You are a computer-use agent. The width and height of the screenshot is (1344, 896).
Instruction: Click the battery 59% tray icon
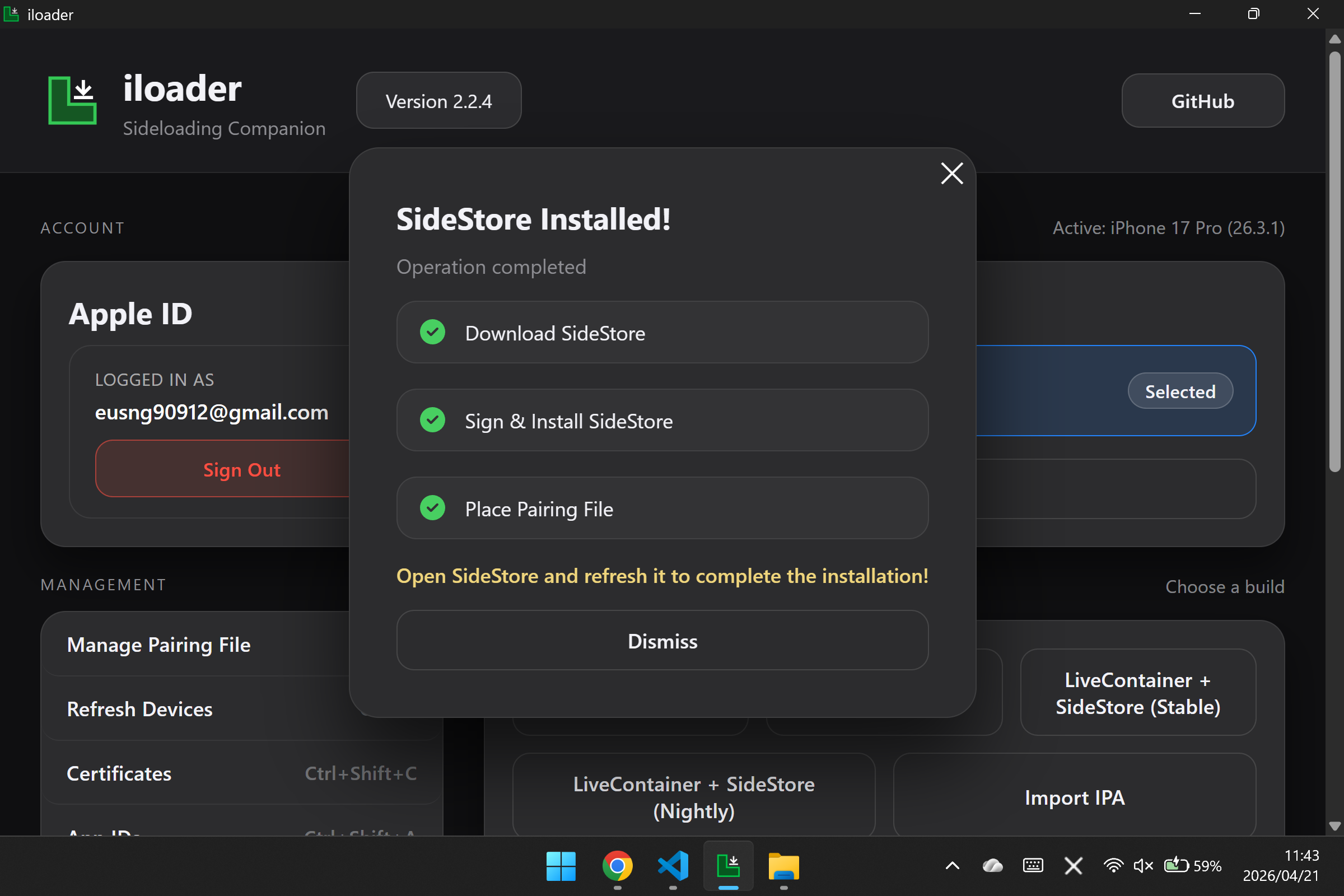(1193, 866)
